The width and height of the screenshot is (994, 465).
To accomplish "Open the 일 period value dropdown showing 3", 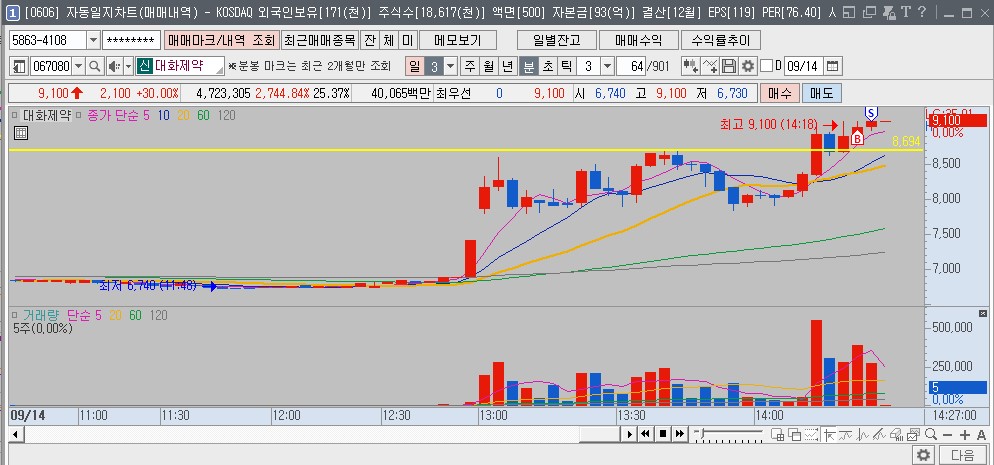I will [x=451, y=66].
